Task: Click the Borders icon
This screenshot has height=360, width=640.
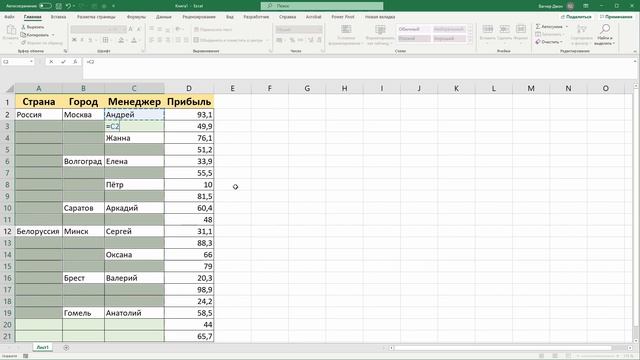Action: pos(106,40)
